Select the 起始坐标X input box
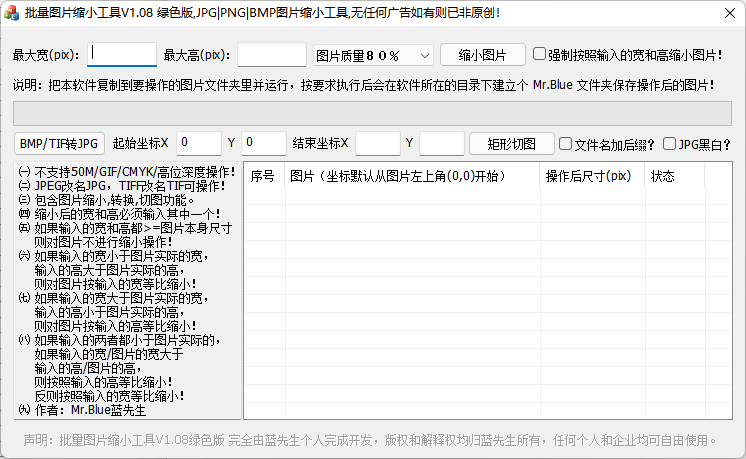Viewport: 746px width, 459px height. click(x=198, y=143)
